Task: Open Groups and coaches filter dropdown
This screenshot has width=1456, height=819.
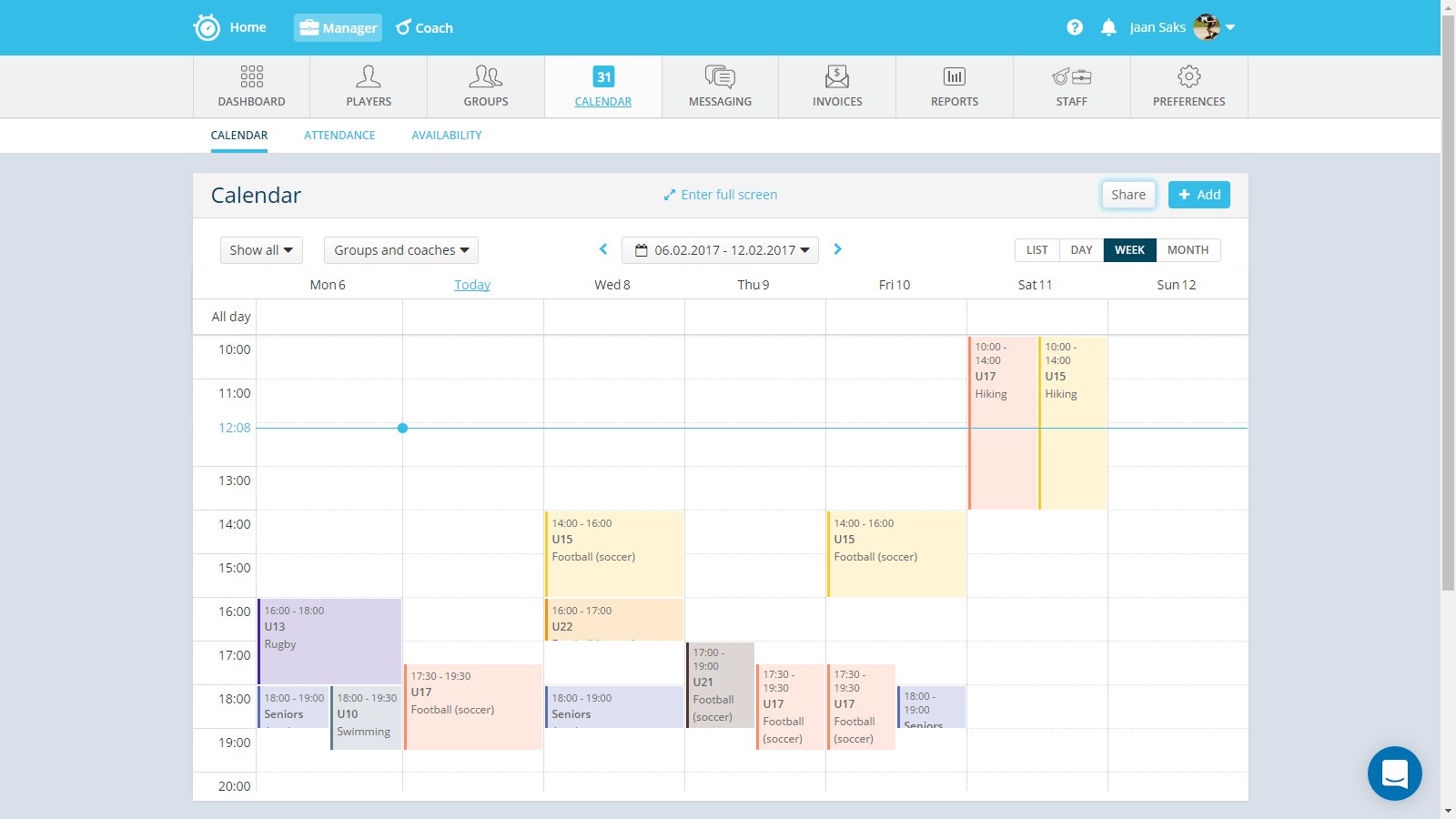Action: coord(400,250)
